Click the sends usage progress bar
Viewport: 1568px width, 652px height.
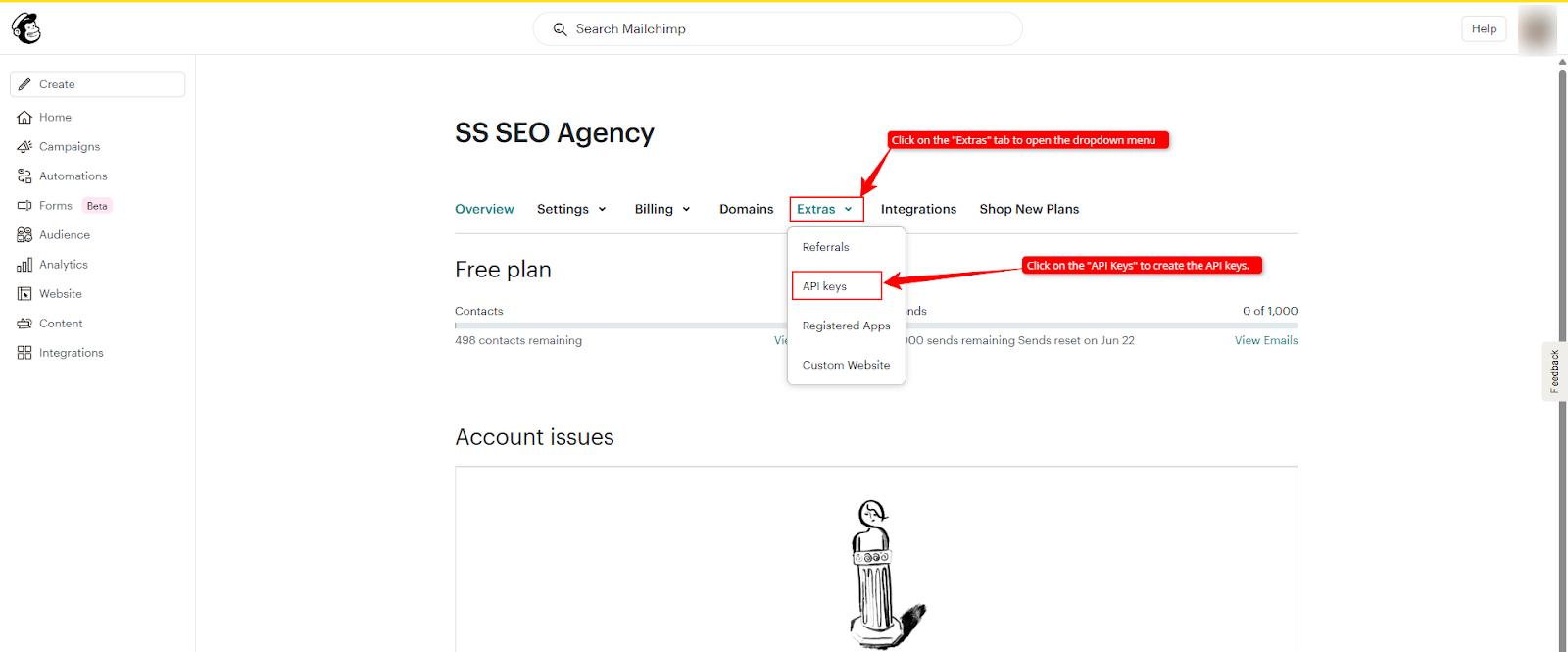1102,326
